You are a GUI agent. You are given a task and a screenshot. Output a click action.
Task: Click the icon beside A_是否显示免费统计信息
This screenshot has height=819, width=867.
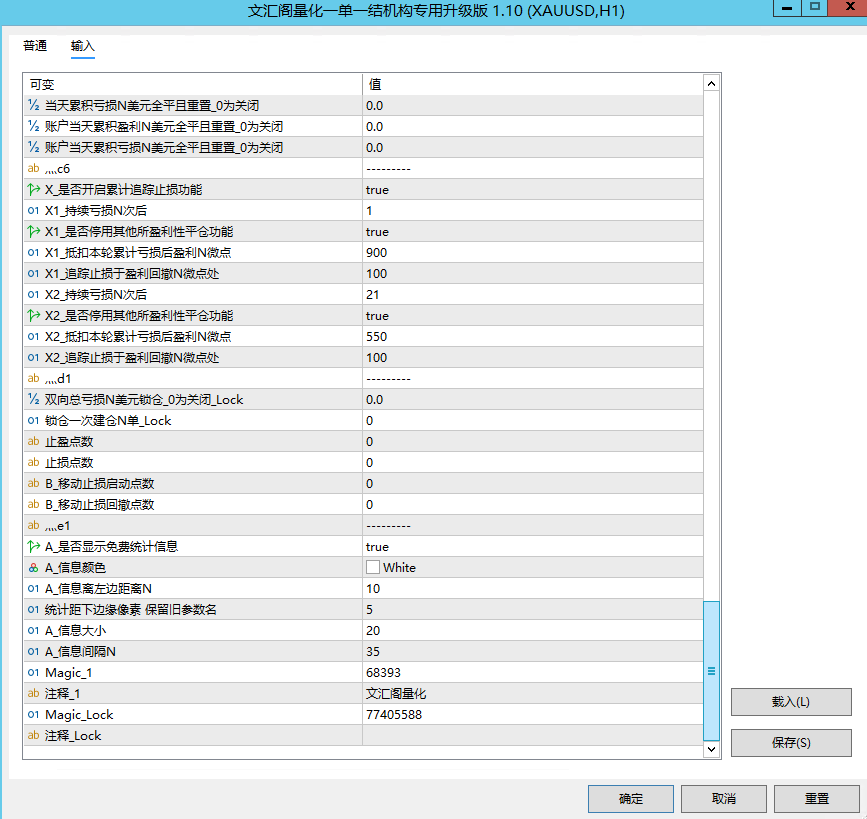[x=34, y=546]
